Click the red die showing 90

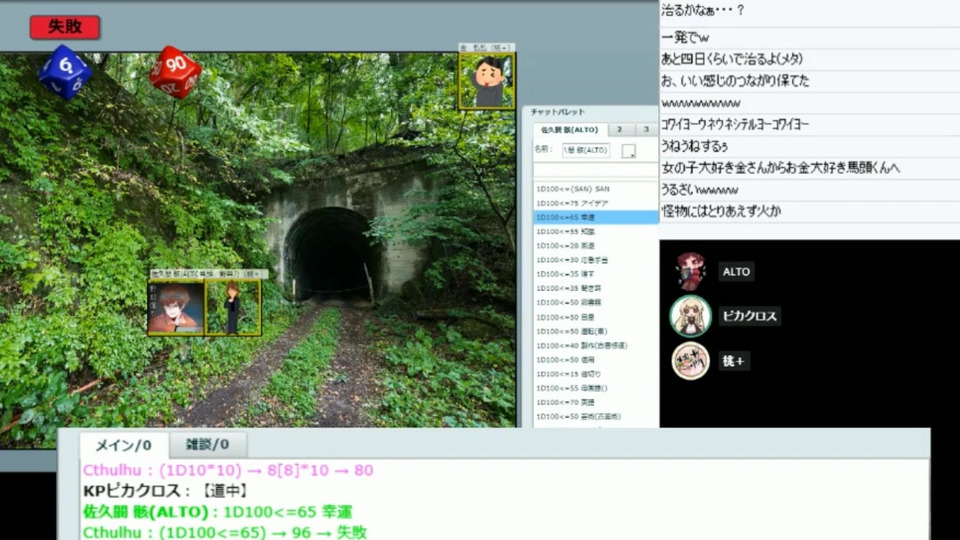click(175, 72)
